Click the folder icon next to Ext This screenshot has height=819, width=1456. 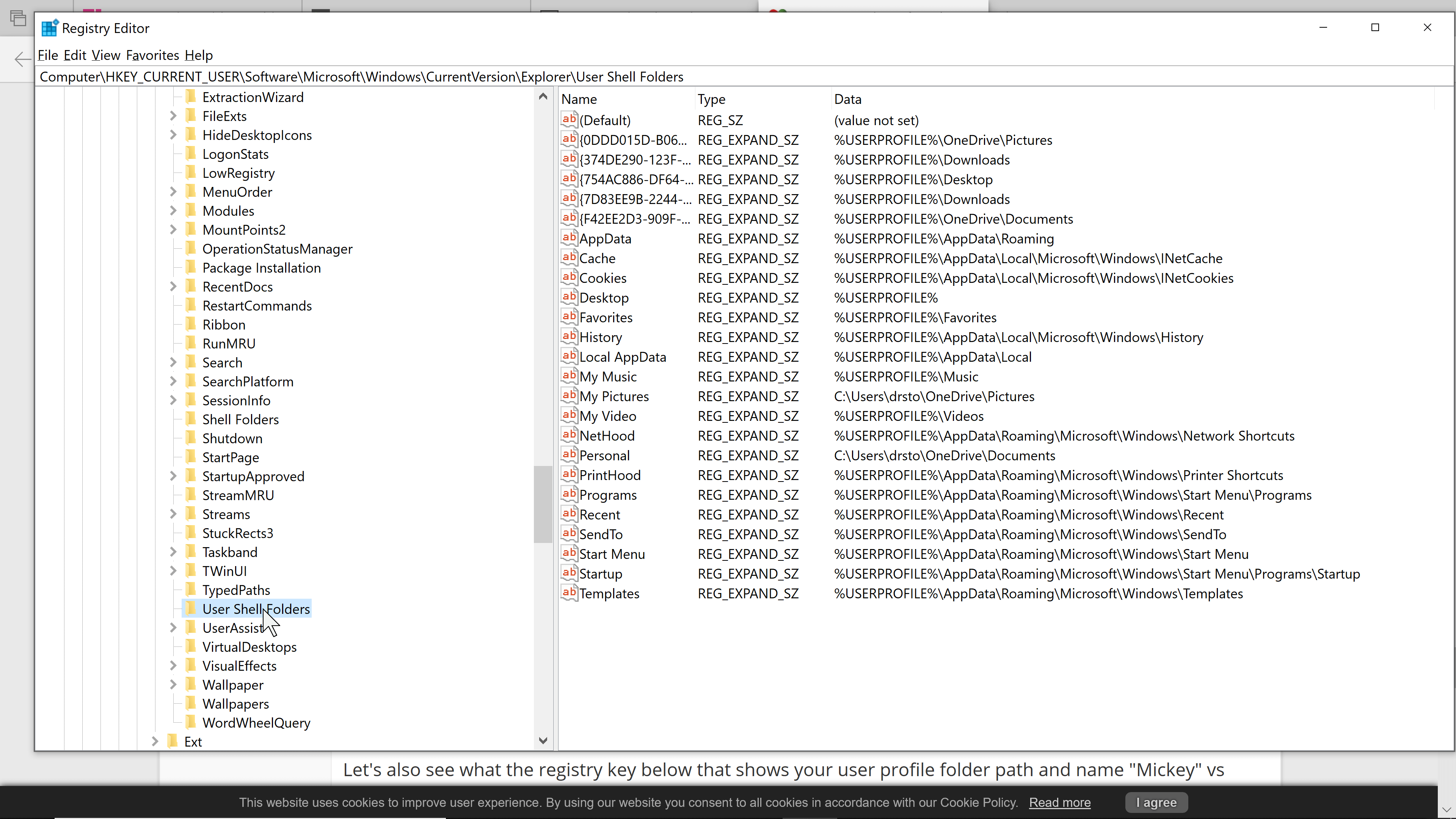173,741
